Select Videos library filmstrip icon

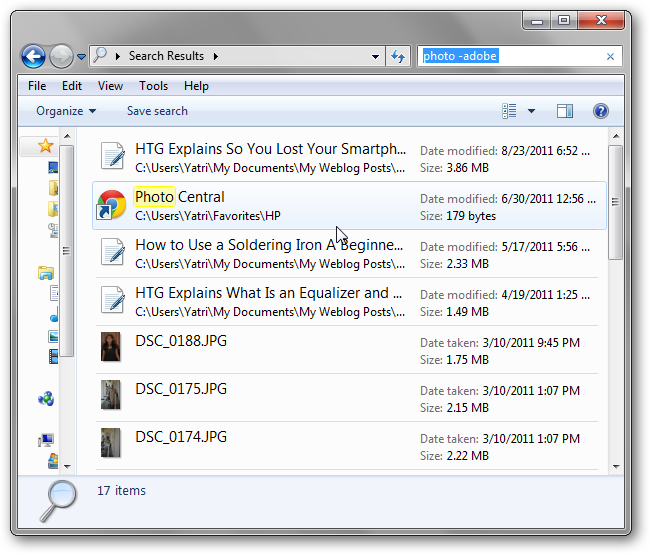[53, 356]
